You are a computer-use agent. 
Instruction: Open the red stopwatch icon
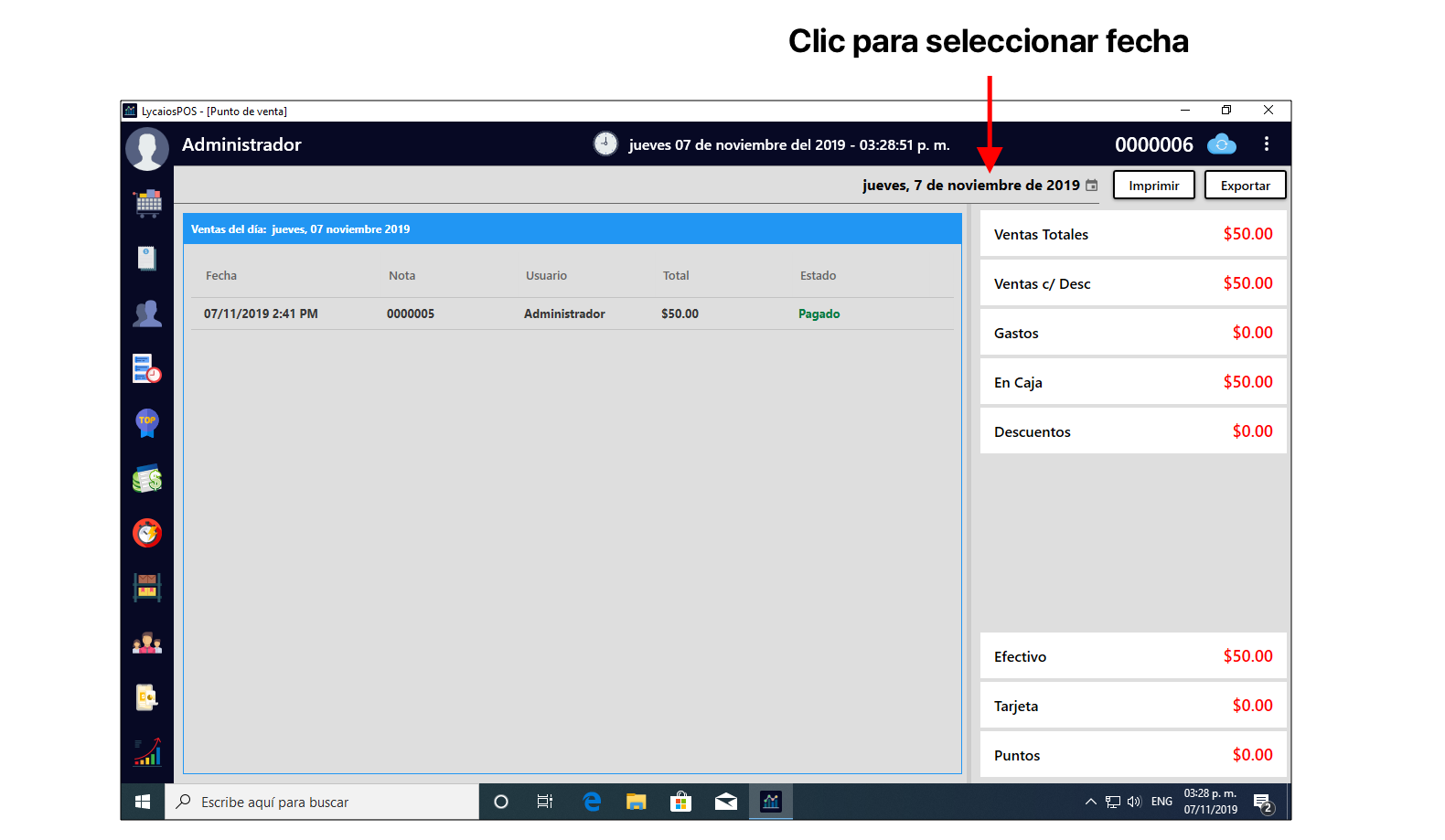coord(147,533)
